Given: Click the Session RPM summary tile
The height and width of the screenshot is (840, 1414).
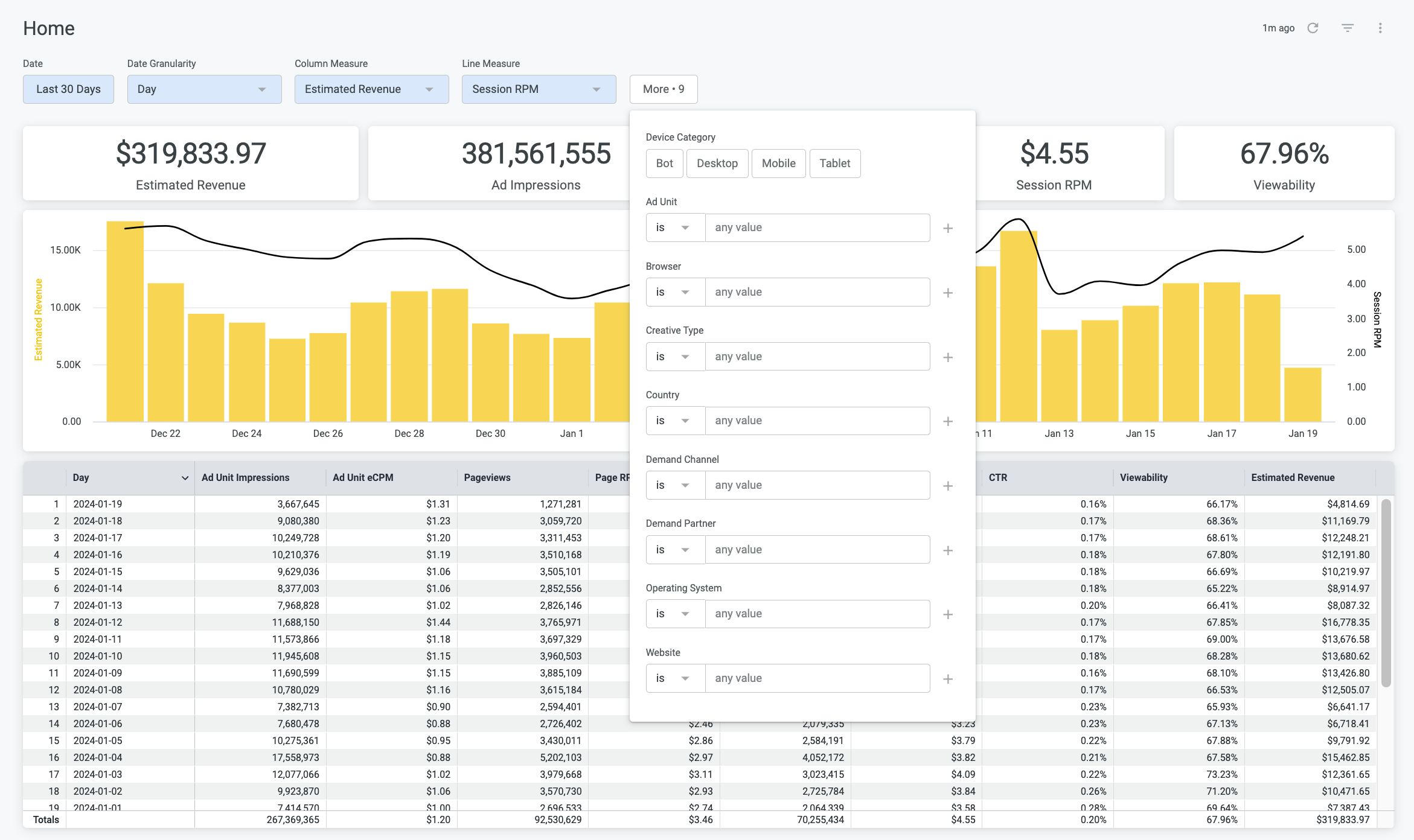Looking at the screenshot, I should click(1070, 164).
